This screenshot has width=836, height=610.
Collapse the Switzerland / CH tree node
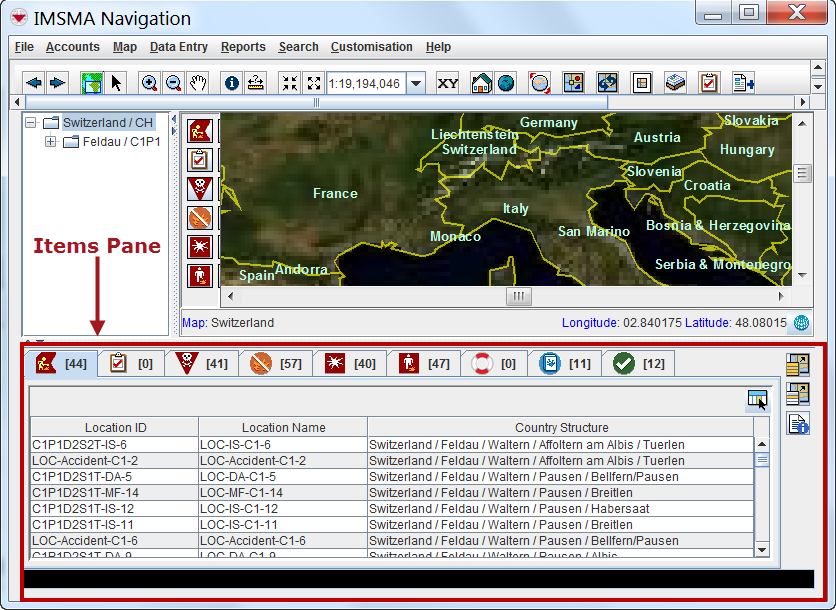(31, 123)
